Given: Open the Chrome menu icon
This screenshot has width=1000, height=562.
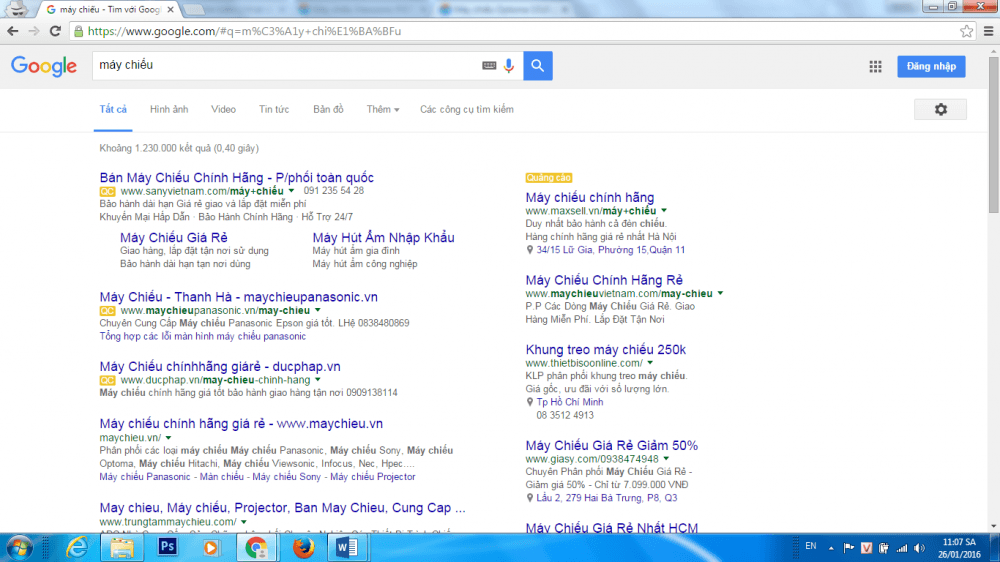Looking at the screenshot, I should 989,31.
